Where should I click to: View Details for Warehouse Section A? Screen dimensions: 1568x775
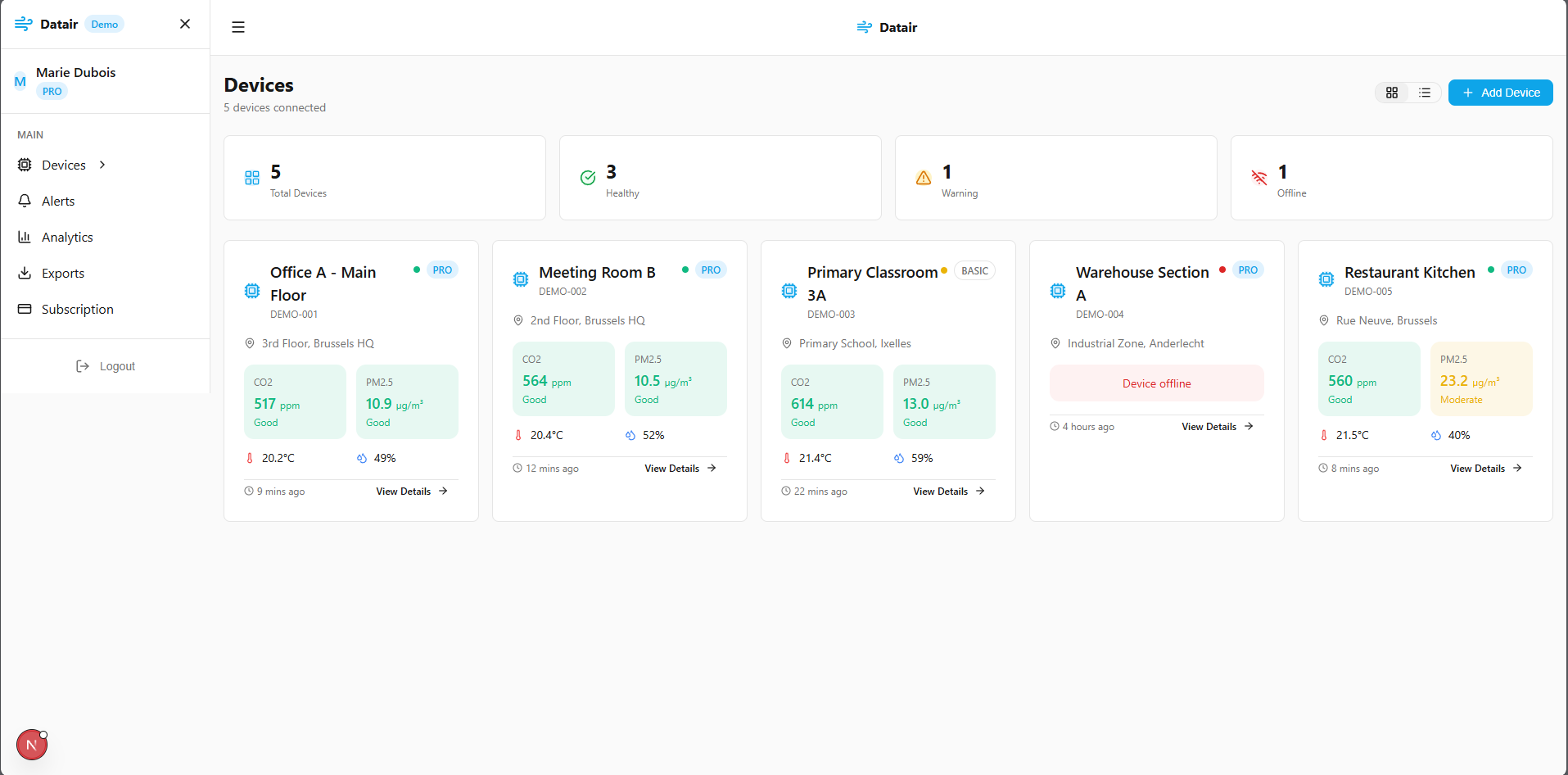(1218, 427)
